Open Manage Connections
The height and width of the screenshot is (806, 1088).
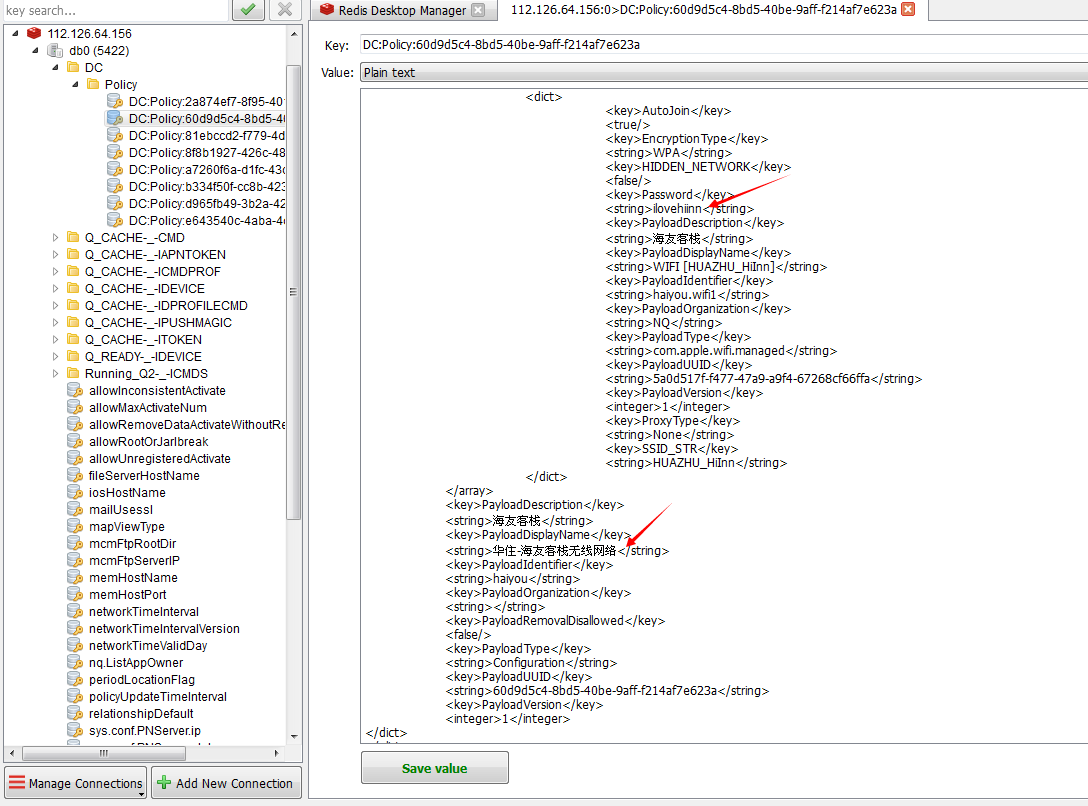pos(76,783)
